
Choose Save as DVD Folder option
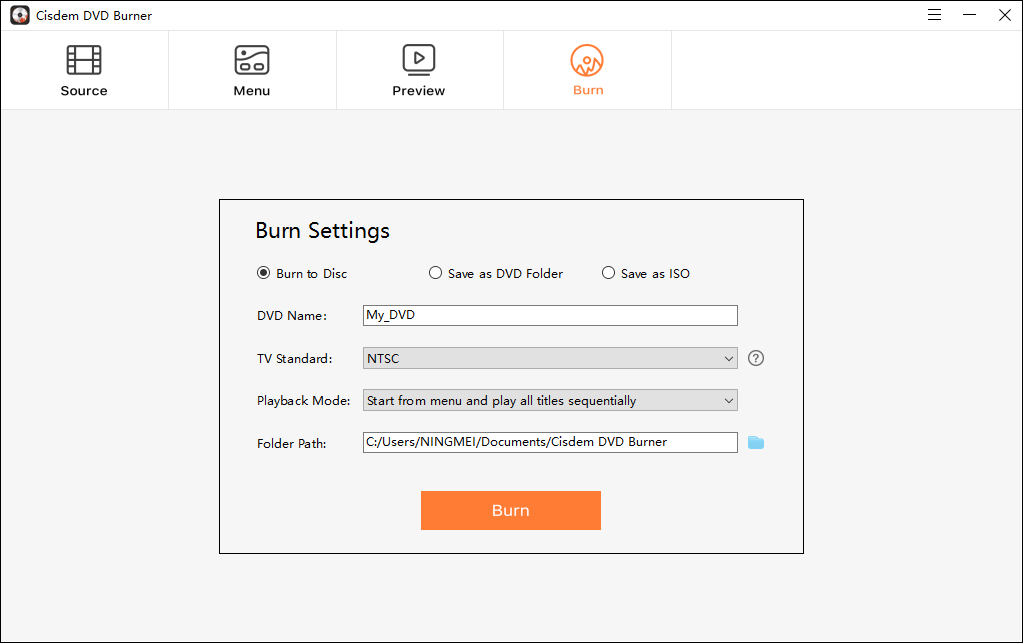coord(496,273)
